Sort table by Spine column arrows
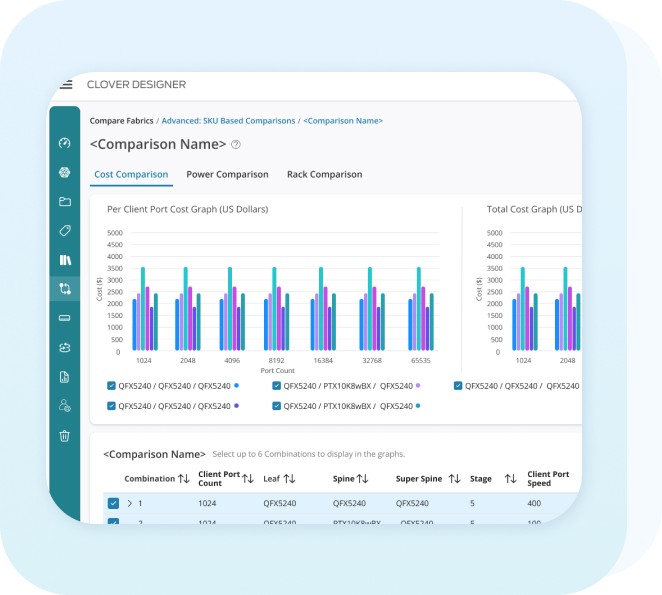This screenshot has width=662, height=595. point(362,478)
